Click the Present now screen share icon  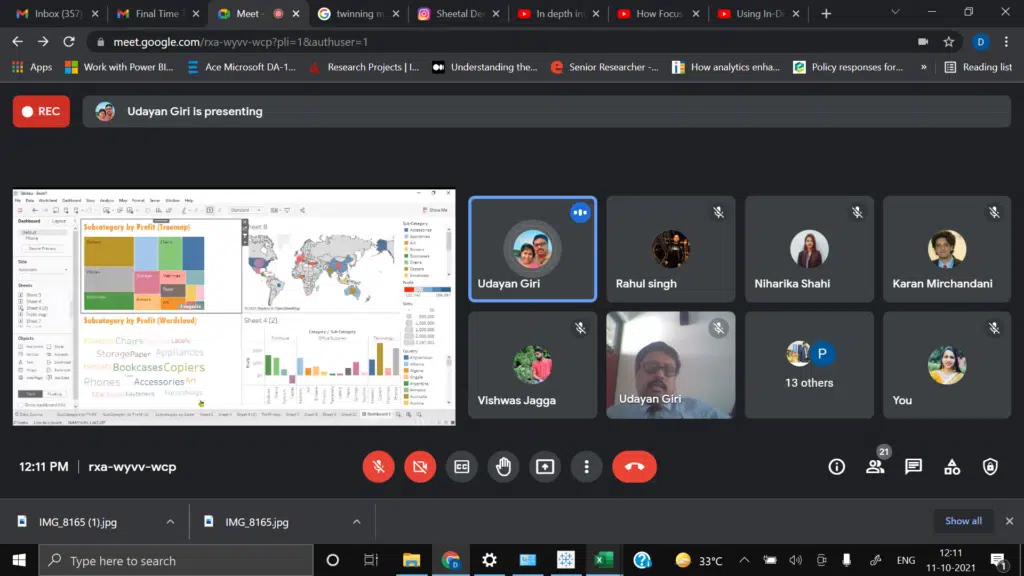coord(544,466)
